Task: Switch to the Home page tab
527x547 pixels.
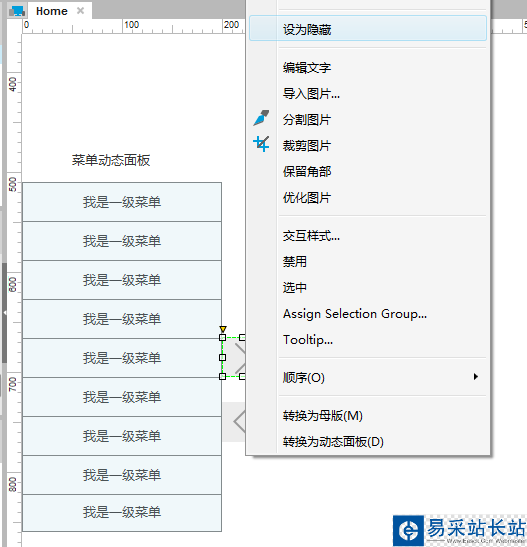Action: 52,11
